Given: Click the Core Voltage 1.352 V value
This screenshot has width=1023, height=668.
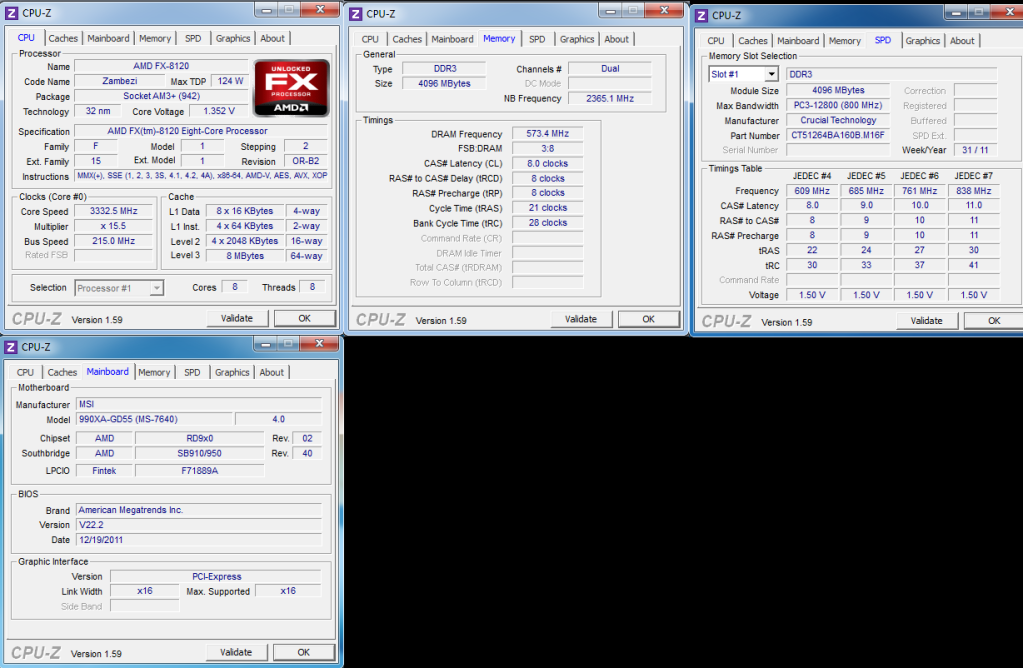Looking at the screenshot, I should coord(219,111).
